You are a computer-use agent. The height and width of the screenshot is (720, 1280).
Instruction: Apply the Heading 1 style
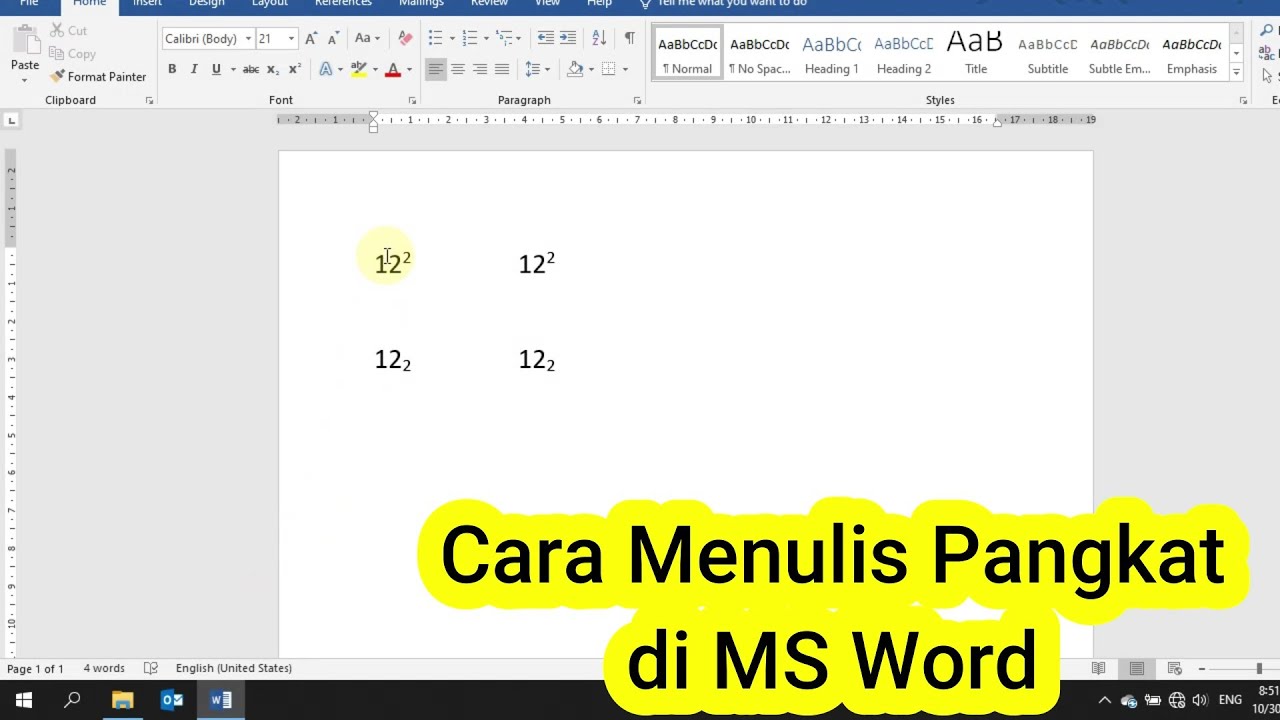click(831, 53)
